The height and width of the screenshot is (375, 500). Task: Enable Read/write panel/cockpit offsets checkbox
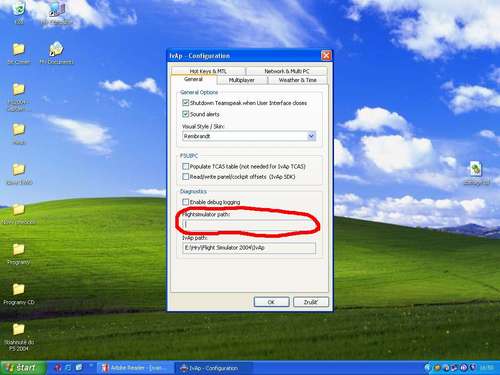point(186,176)
